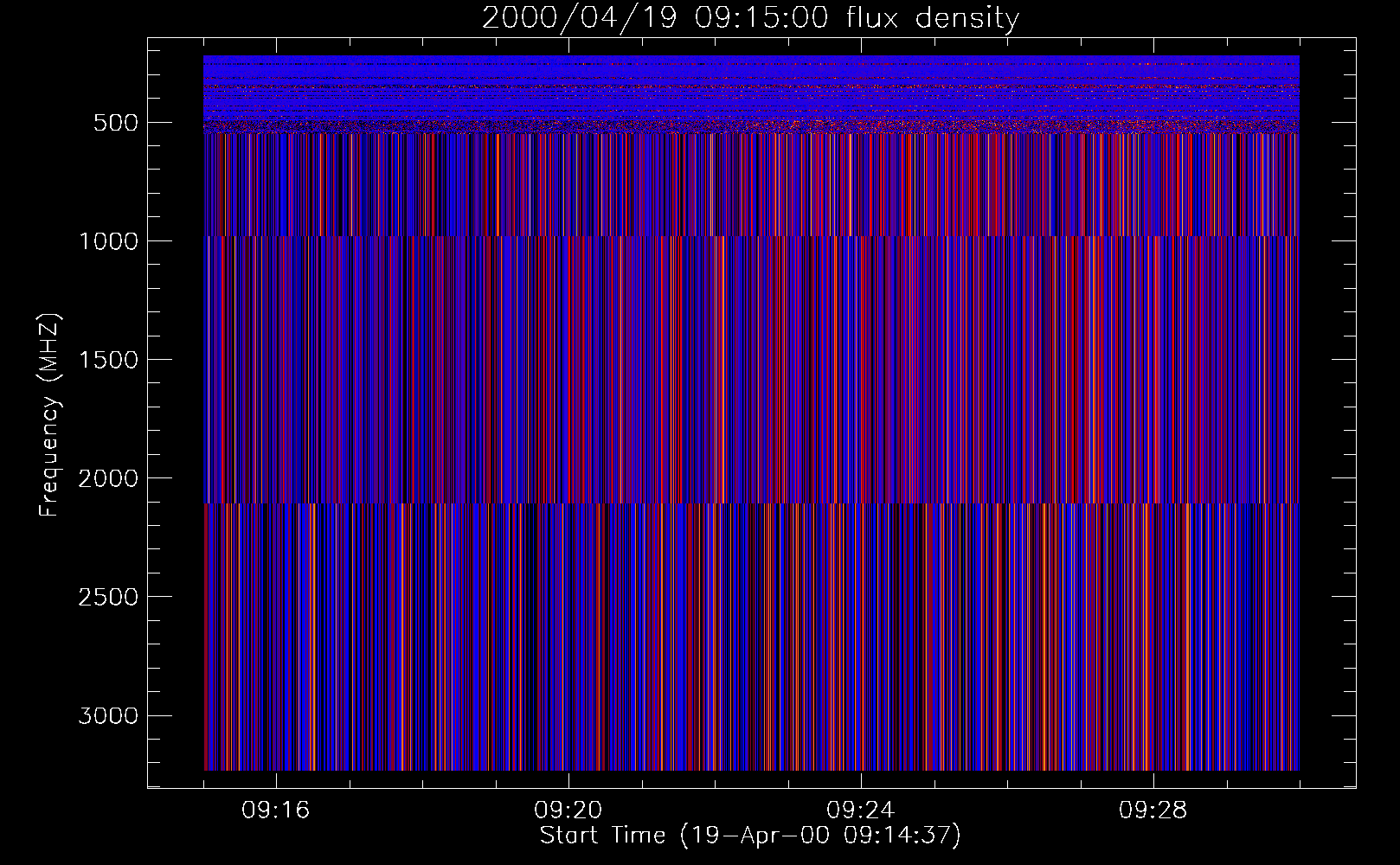Image resolution: width=1400 pixels, height=865 pixels.
Task: Click the 09:24 time tick label
Action: click(x=861, y=811)
